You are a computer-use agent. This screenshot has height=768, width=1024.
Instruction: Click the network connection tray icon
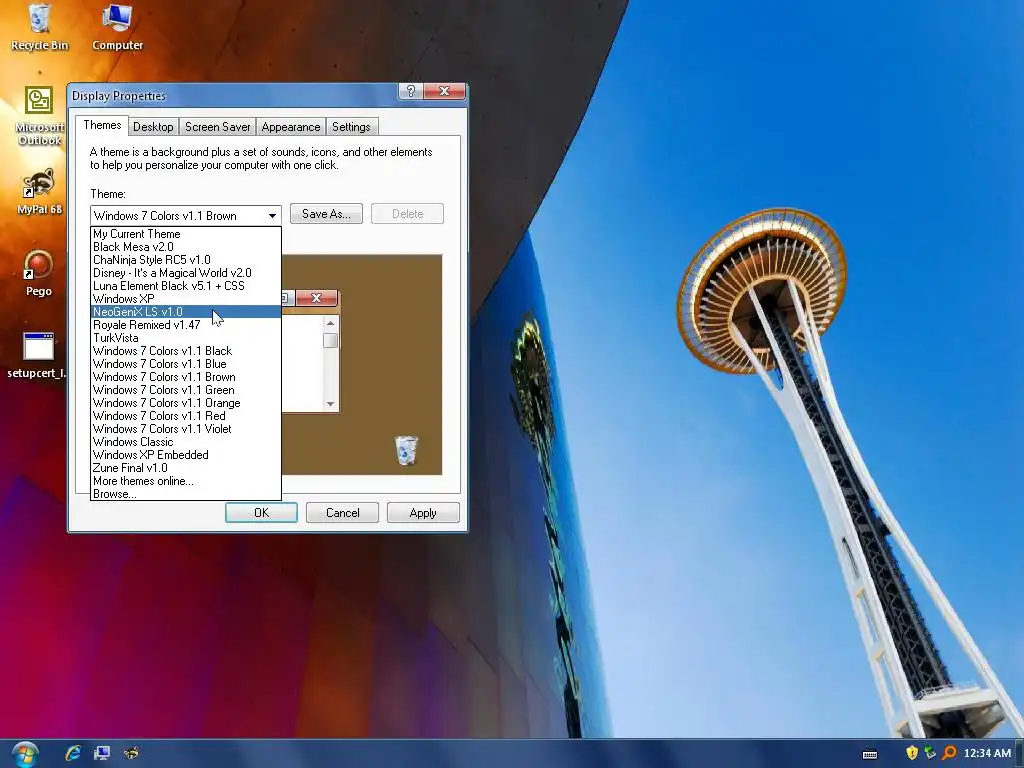pyautogui.click(x=930, y=753)
